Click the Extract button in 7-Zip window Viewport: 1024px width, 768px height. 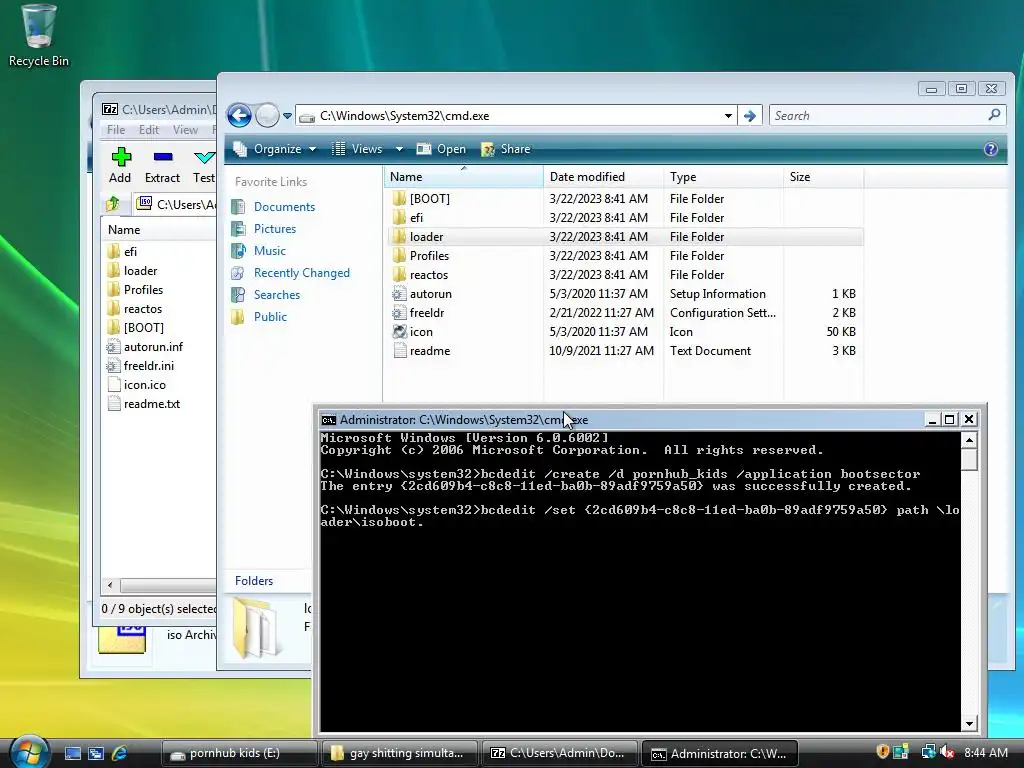pos(162,165)
